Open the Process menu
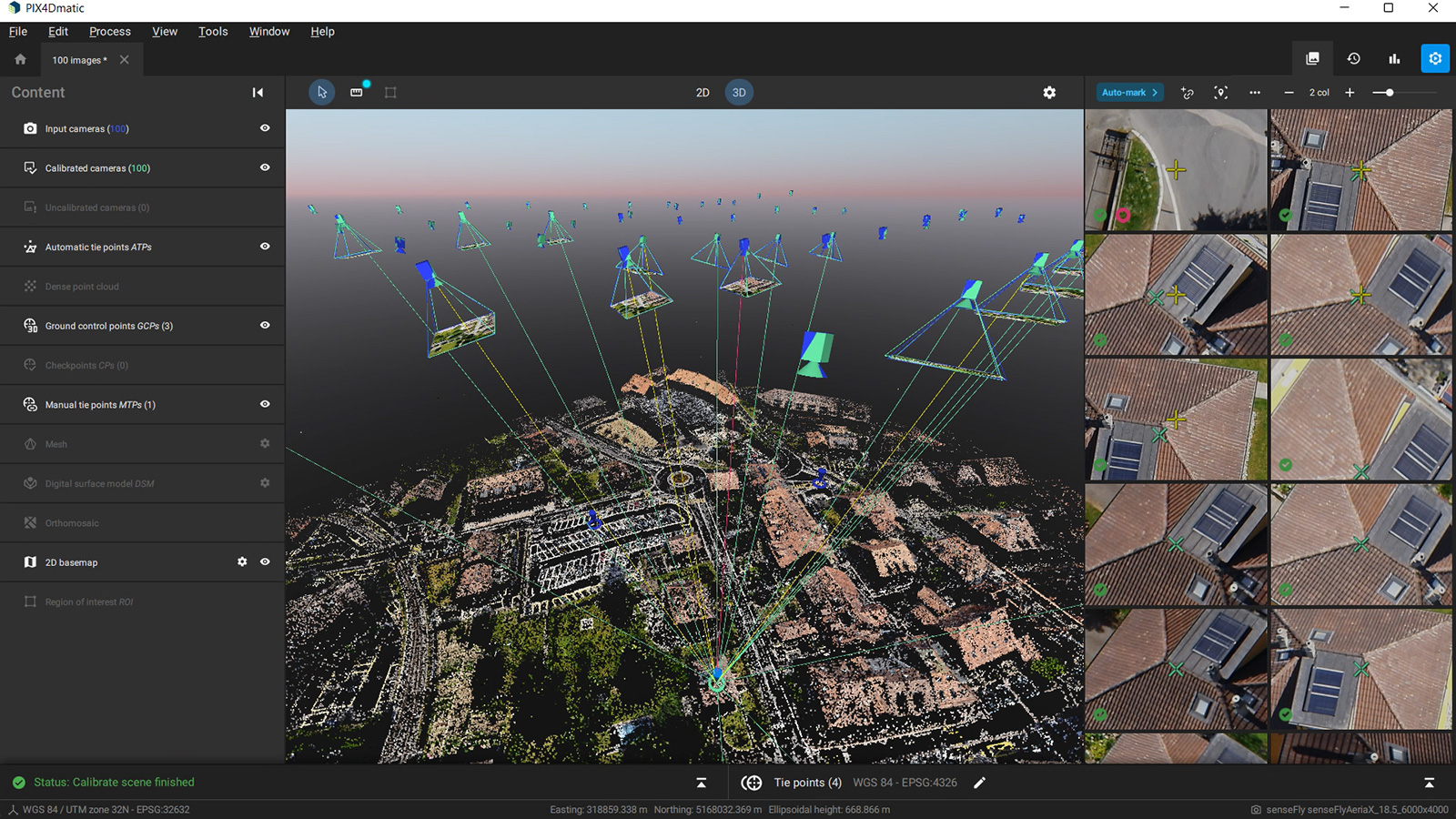This screenshot has width=1456, height=819. (110, 31)
